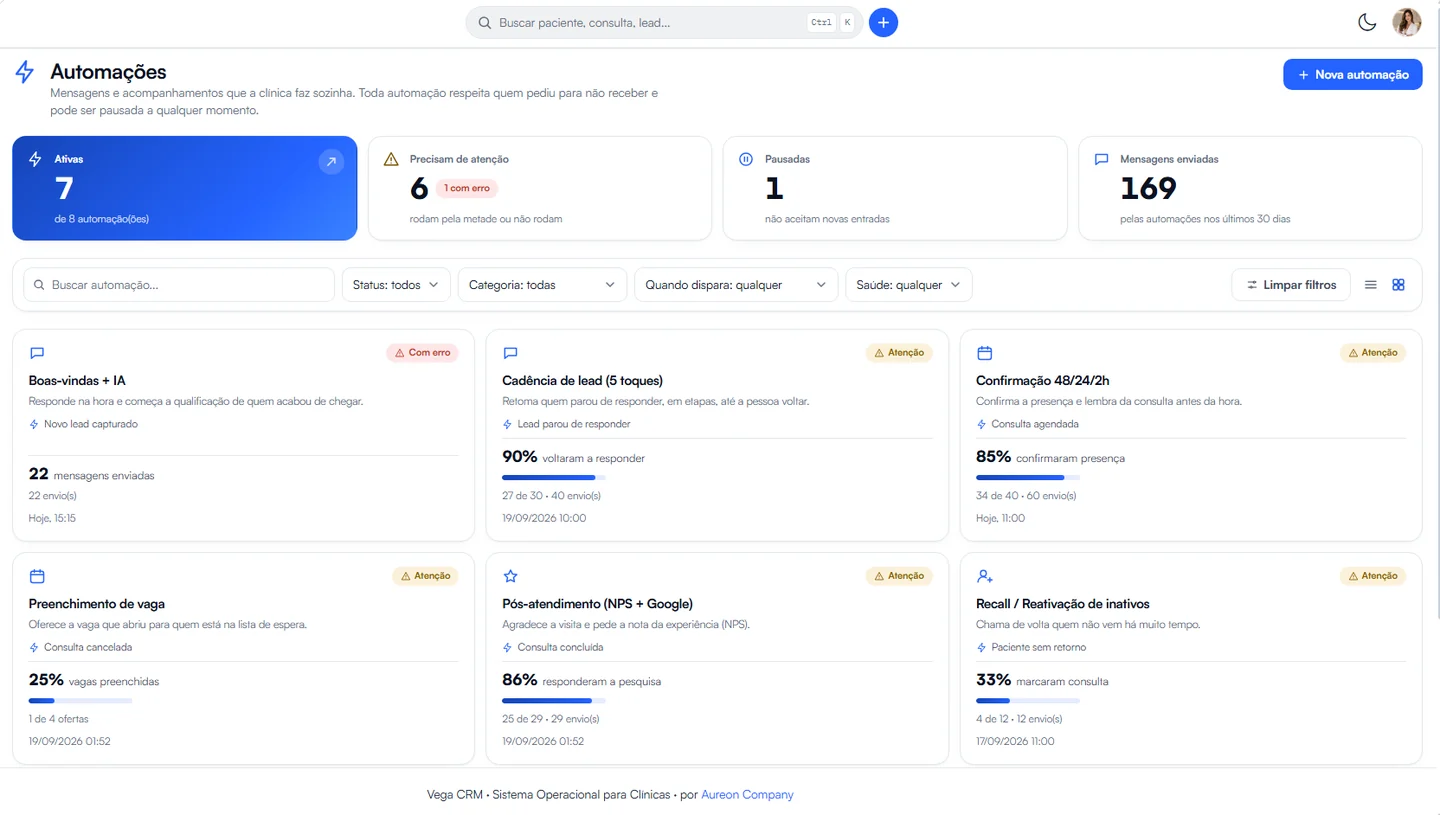Toggle dark mode with the moon icon
Image resolution: width=1440 pixels, height=815 pixels.
point(1367,22)
